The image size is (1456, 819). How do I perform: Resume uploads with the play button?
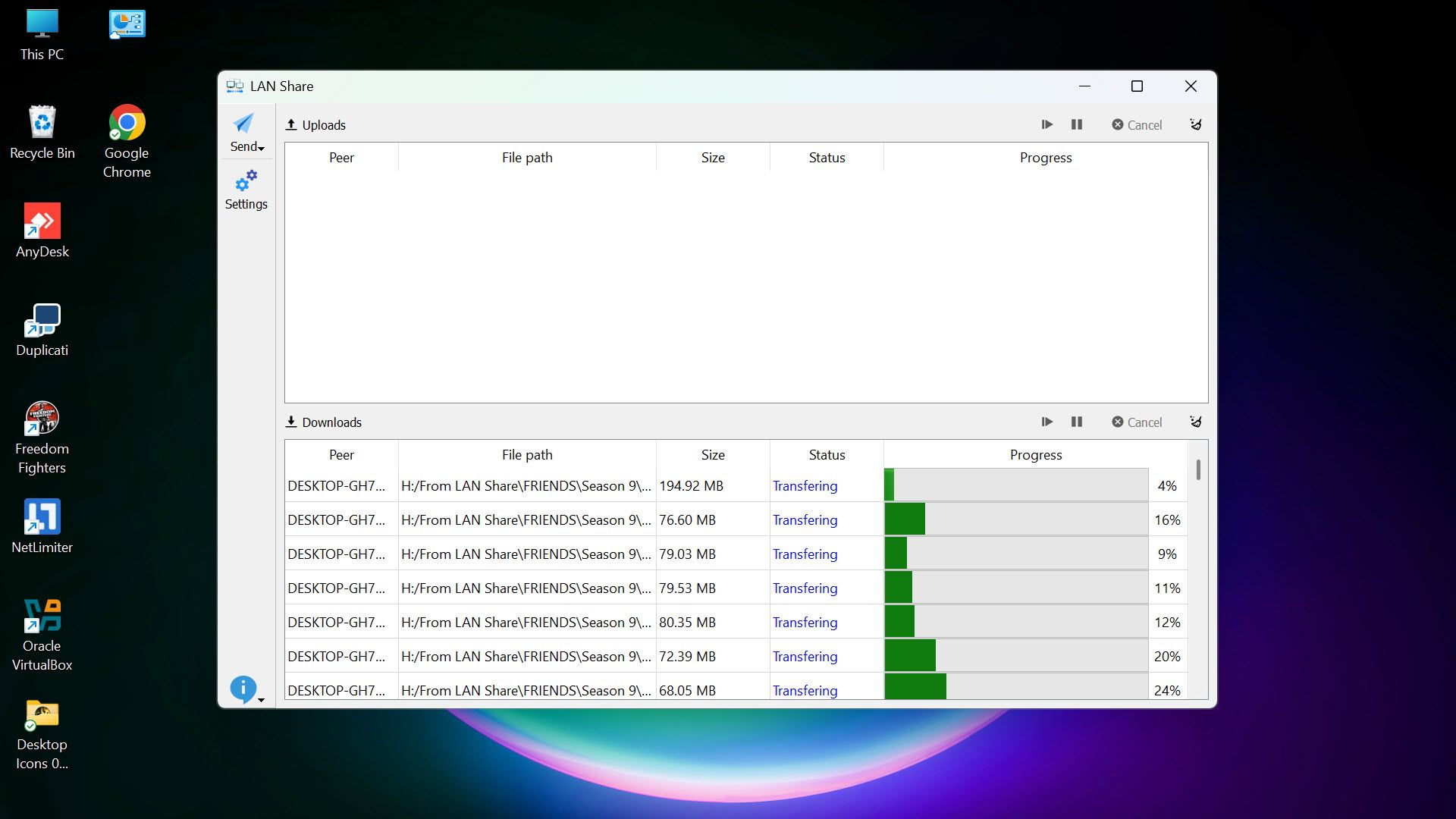[x=1046, y=124]
